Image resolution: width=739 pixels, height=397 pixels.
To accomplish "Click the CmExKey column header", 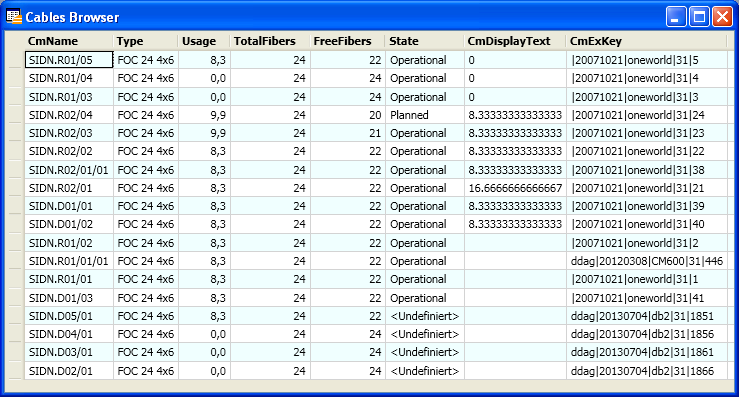I will point(647,41).
